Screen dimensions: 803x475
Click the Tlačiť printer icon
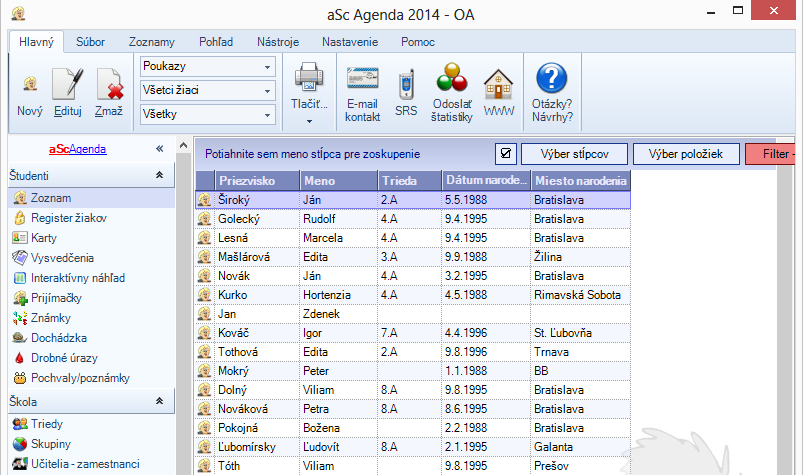click(x=309, y=78)
